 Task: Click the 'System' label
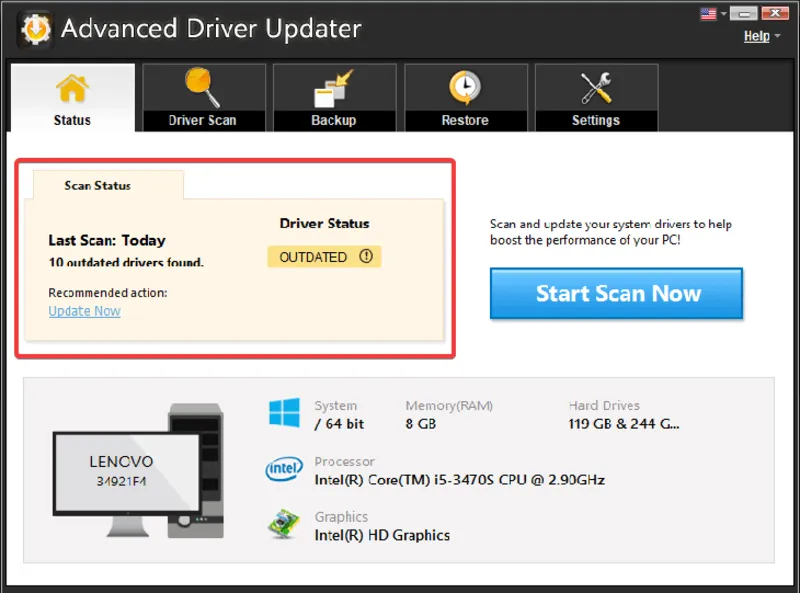tap(336, 405)
